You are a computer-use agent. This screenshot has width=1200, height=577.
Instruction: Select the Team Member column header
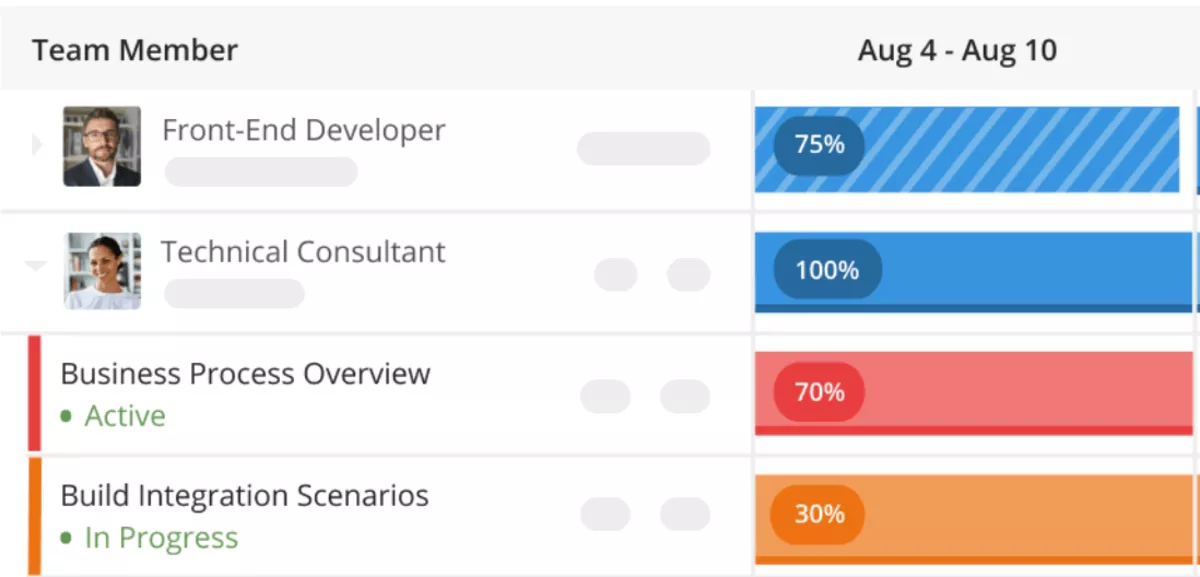click(135, 50)
